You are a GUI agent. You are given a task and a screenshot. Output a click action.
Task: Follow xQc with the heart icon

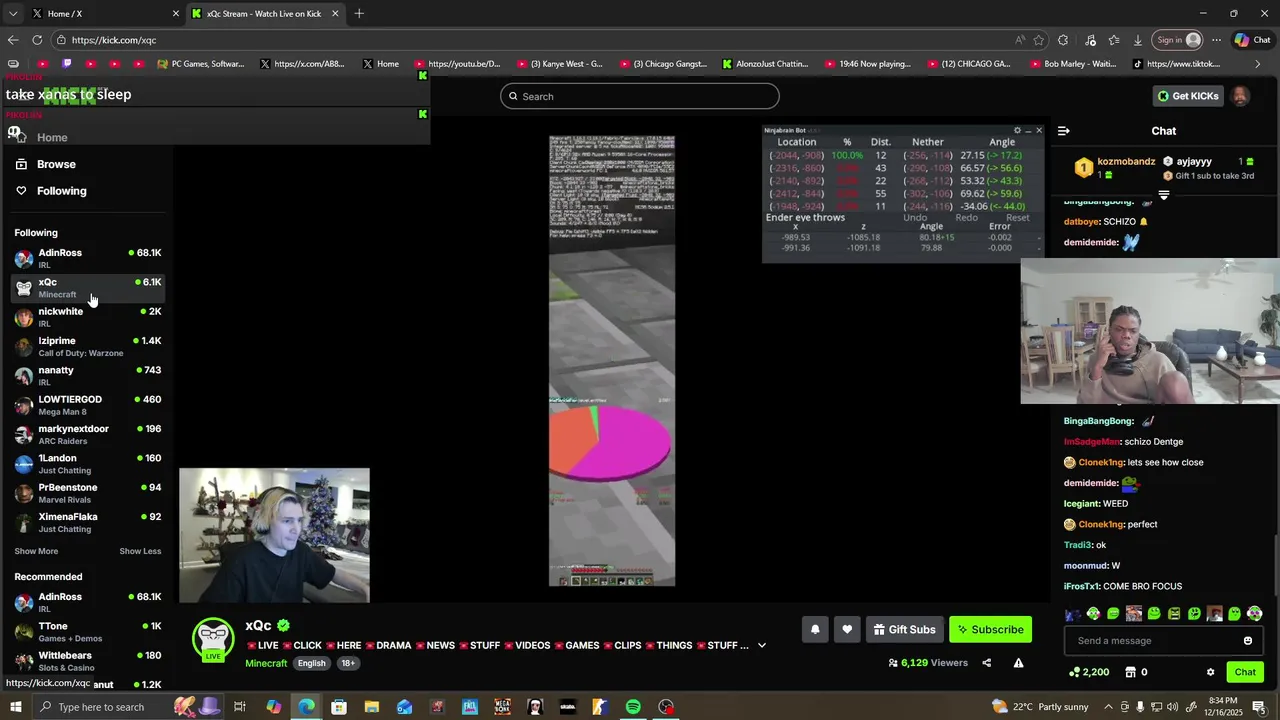coord(847,629)
